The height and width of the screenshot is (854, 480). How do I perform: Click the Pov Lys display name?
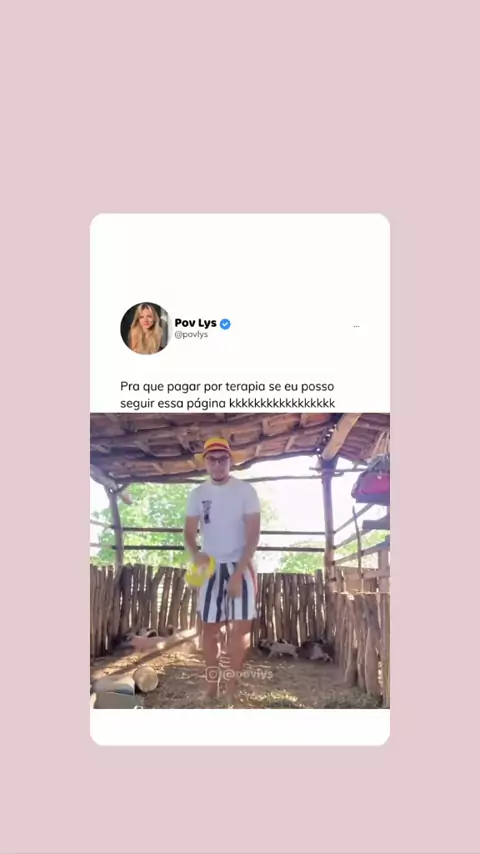pos(196,323)
